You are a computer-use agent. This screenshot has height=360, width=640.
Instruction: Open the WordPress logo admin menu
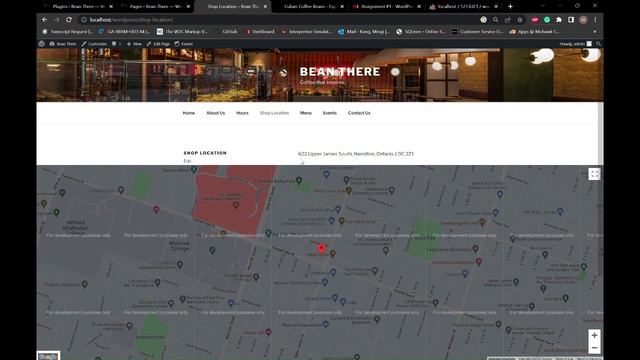click(42, 44)
